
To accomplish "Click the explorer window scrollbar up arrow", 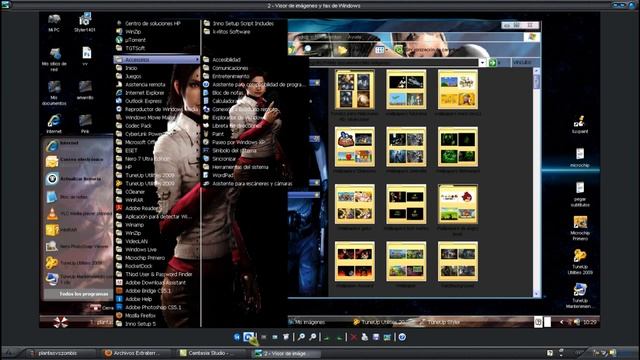I will 536,71.
